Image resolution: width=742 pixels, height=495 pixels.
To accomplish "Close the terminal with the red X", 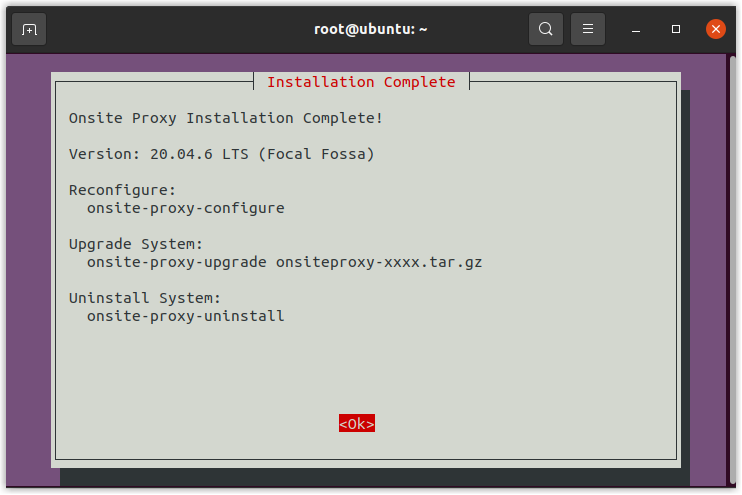I will pyautogui.click(x=715, y=29).
